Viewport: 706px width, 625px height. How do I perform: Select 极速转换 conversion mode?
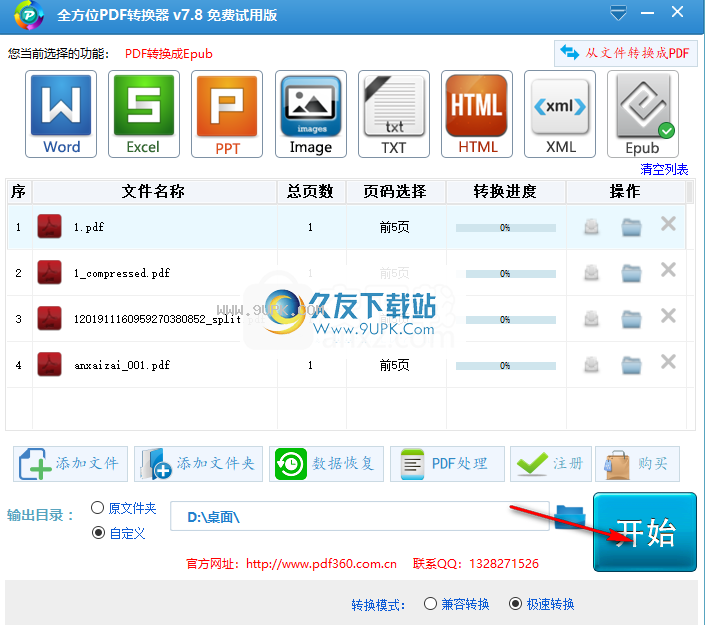click(516, 603)
